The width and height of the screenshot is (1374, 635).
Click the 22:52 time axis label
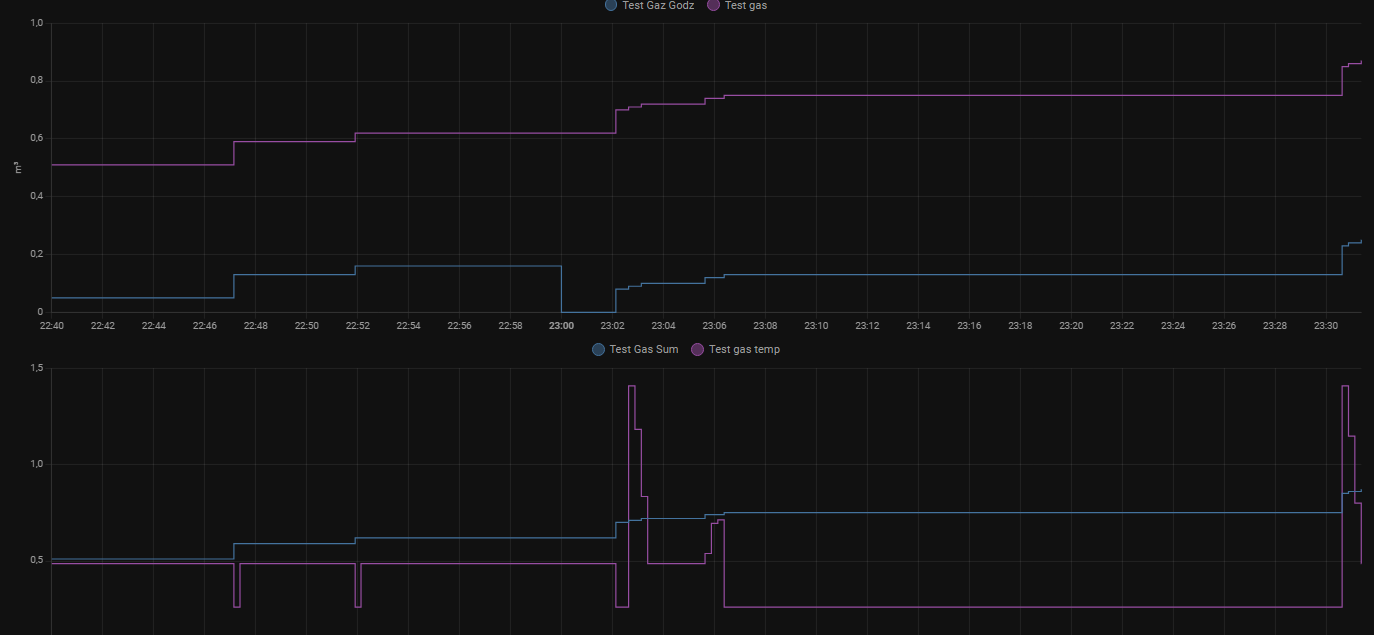(x=357, y=326)
